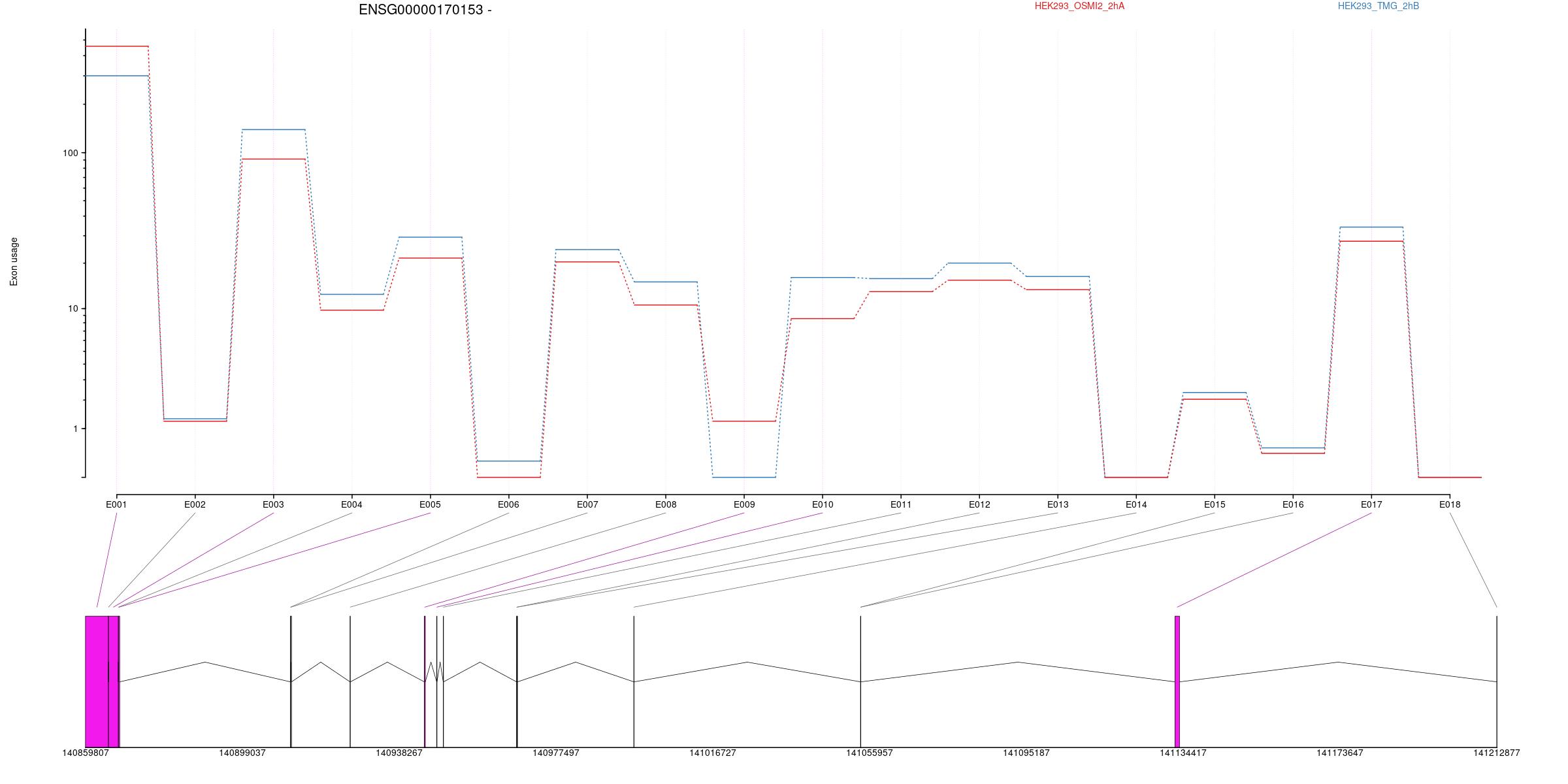The width and height of the screenshot is (1568, 784).
Task: Click the blue E010 usage line
Action: coord(823,278)
